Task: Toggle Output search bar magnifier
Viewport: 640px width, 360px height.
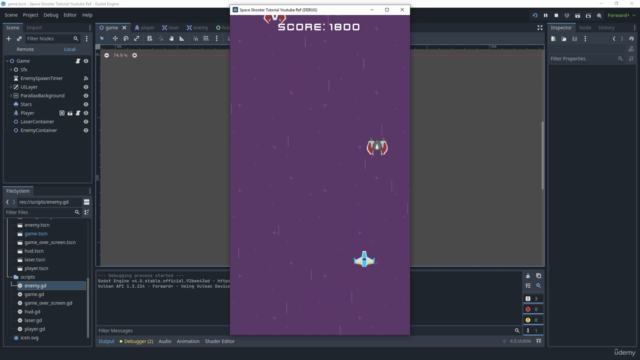Action: (538, 286)
